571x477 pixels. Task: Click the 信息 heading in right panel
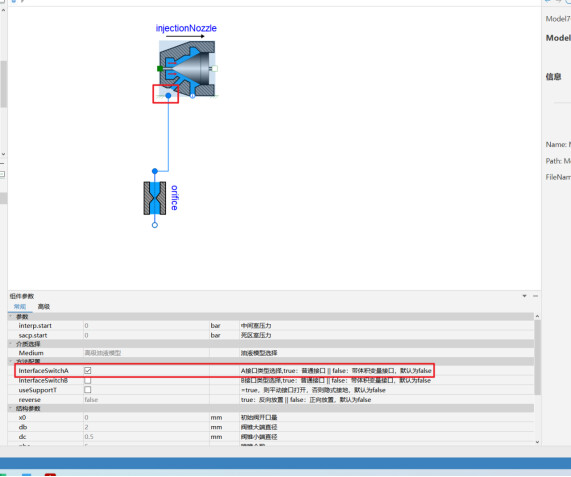pyautogui.click(x=553, y=76)
